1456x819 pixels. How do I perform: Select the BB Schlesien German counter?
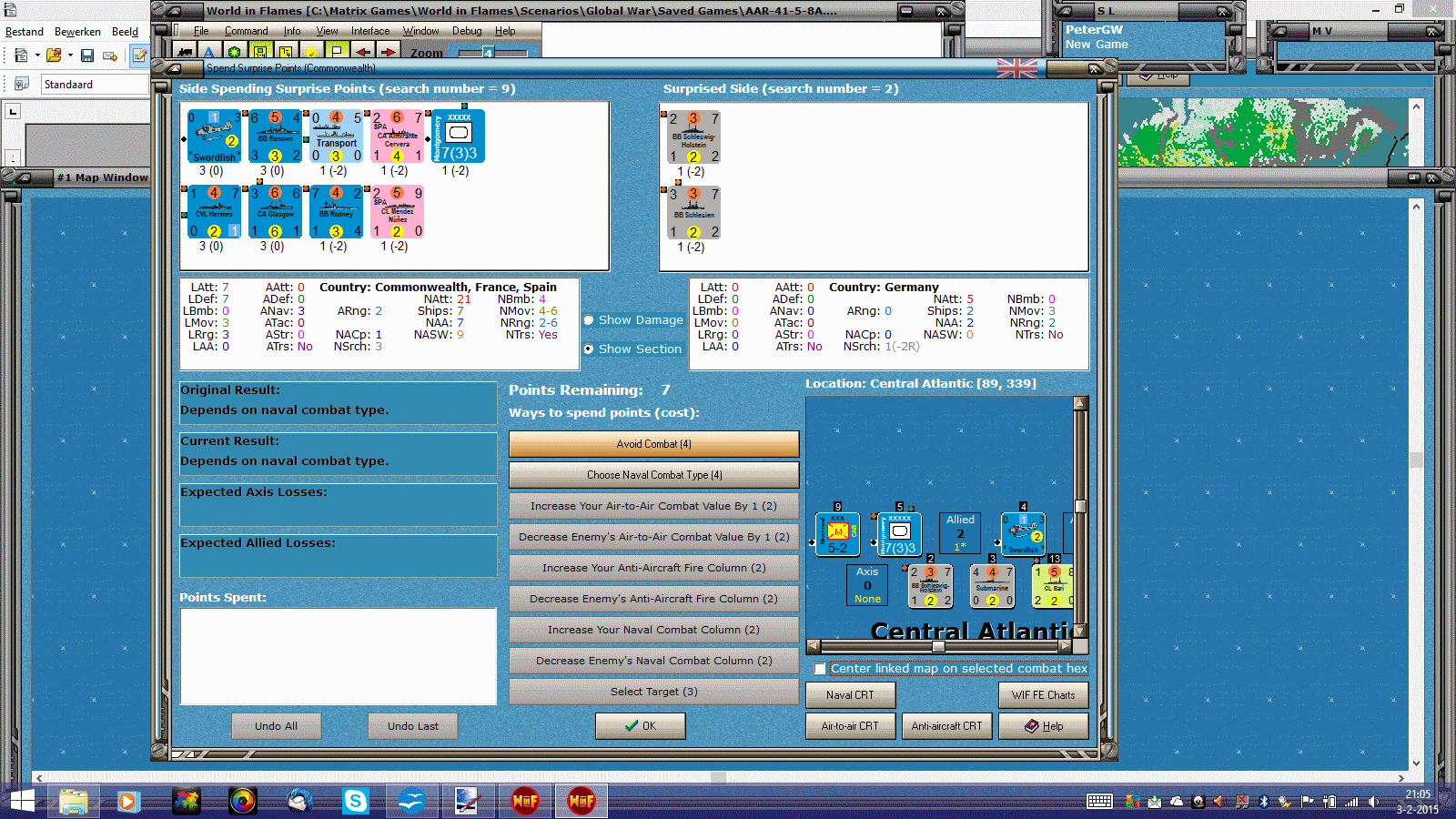tap(693, 213)
